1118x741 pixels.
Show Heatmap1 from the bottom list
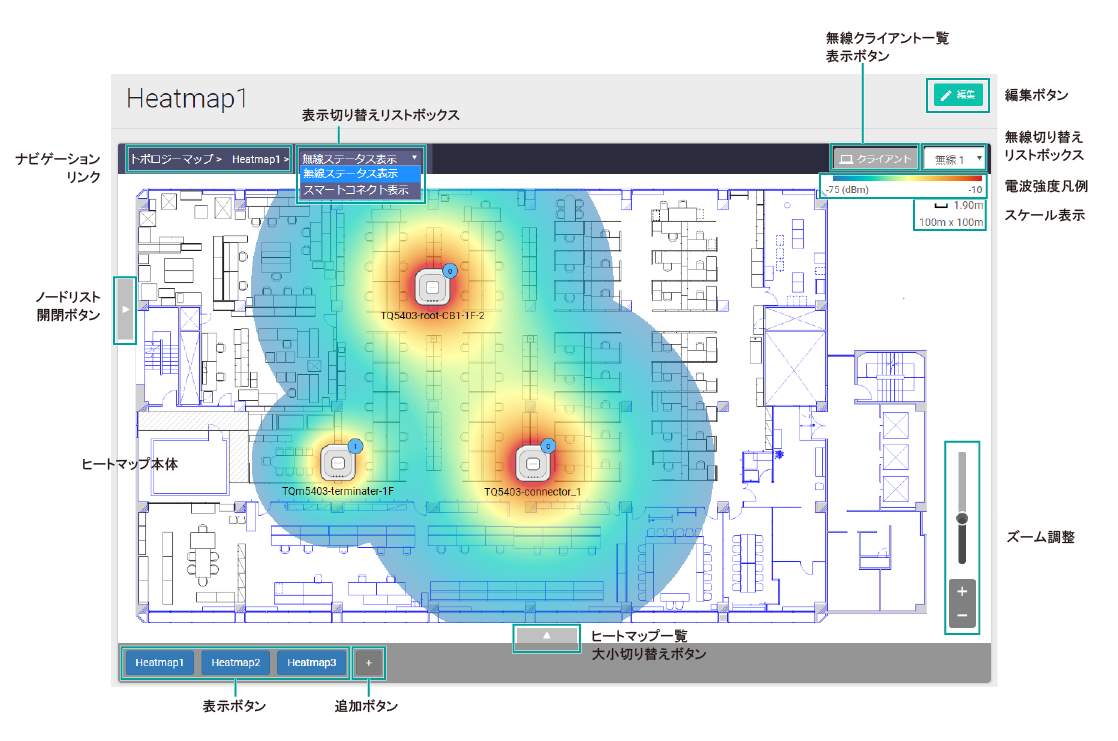coord(159,663)
